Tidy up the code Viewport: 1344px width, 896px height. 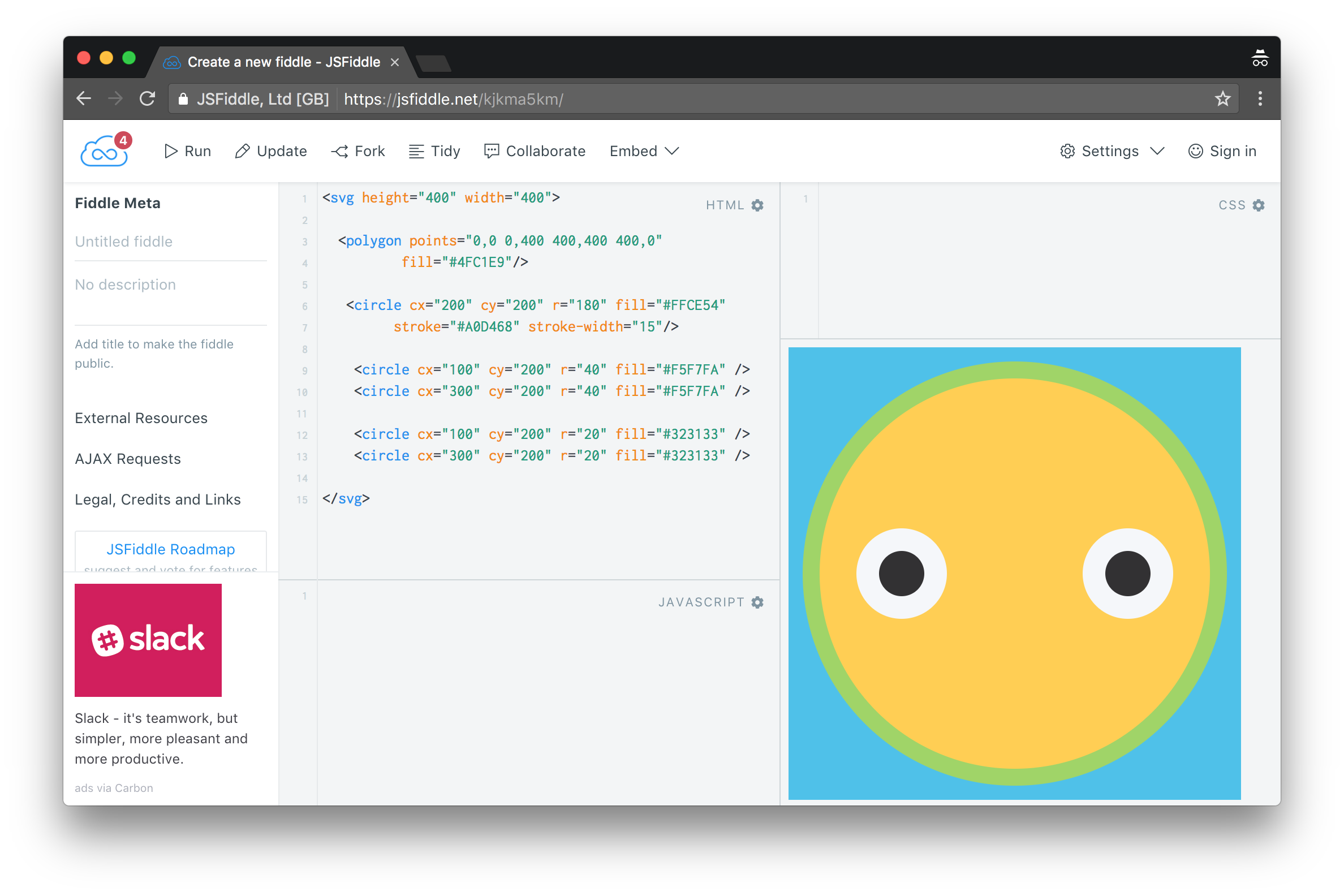[x=435, y=151]
